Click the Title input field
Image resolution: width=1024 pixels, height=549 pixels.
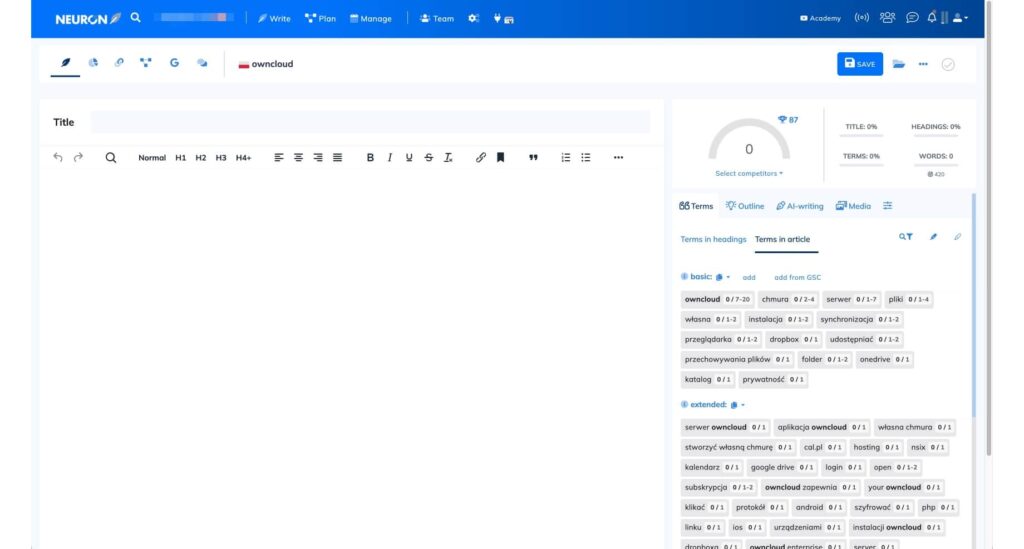tap(370, 122)
